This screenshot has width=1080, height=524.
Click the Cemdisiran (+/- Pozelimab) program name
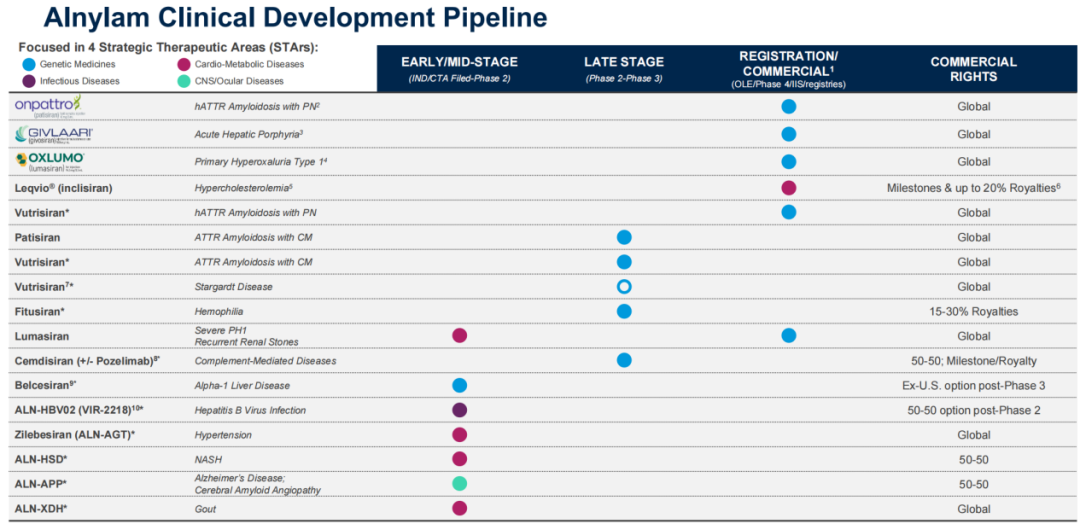coord(87,360)
